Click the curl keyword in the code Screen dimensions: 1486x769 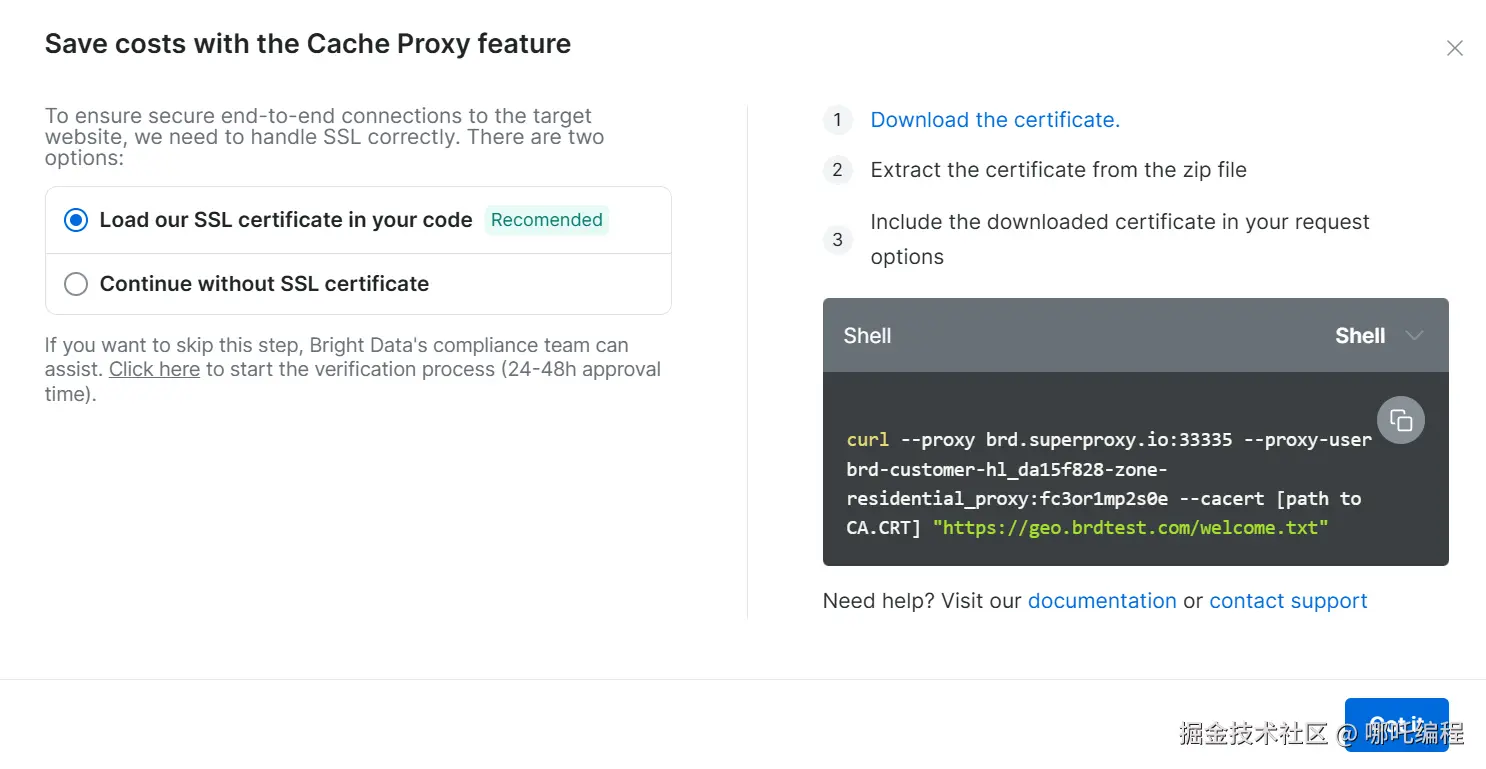(867, 440)
